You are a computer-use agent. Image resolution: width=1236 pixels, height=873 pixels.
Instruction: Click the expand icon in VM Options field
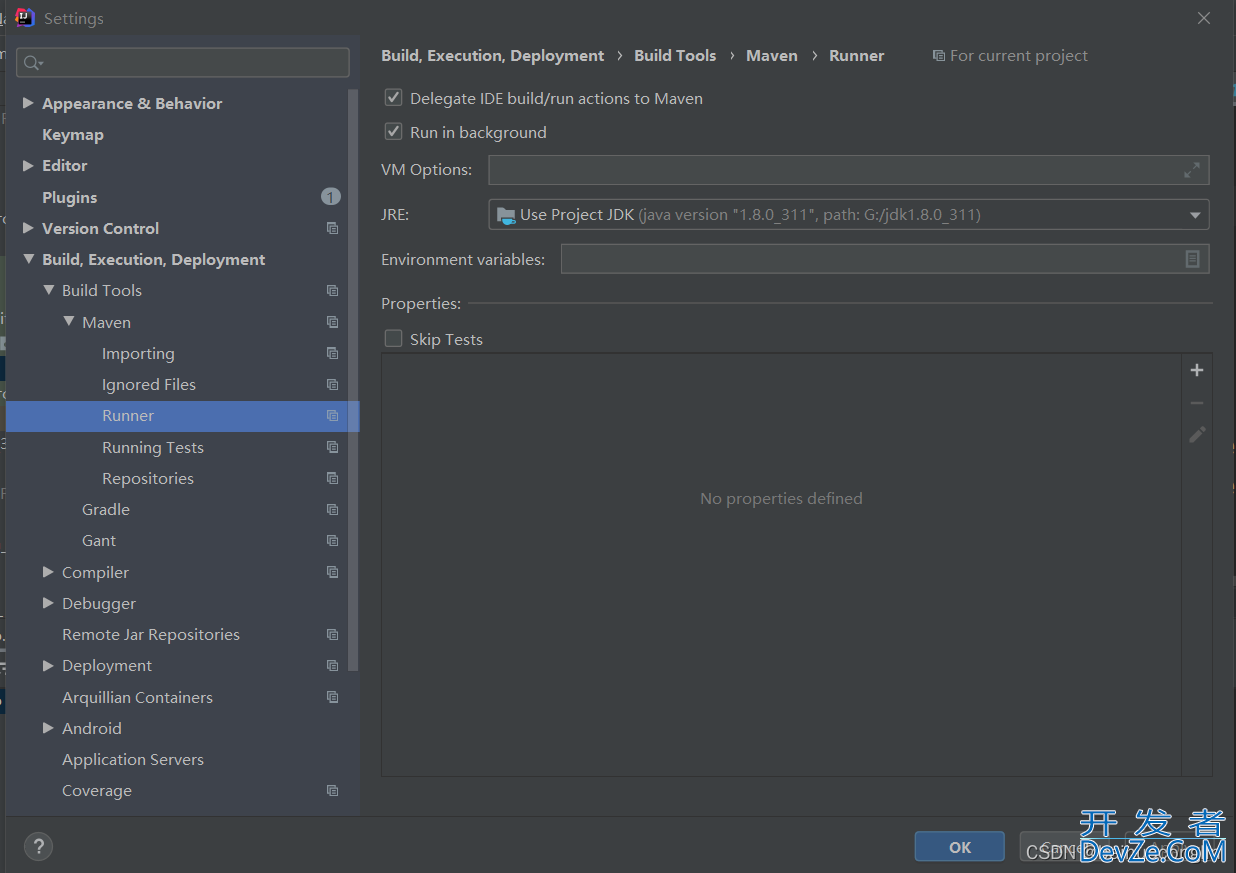1192,170
